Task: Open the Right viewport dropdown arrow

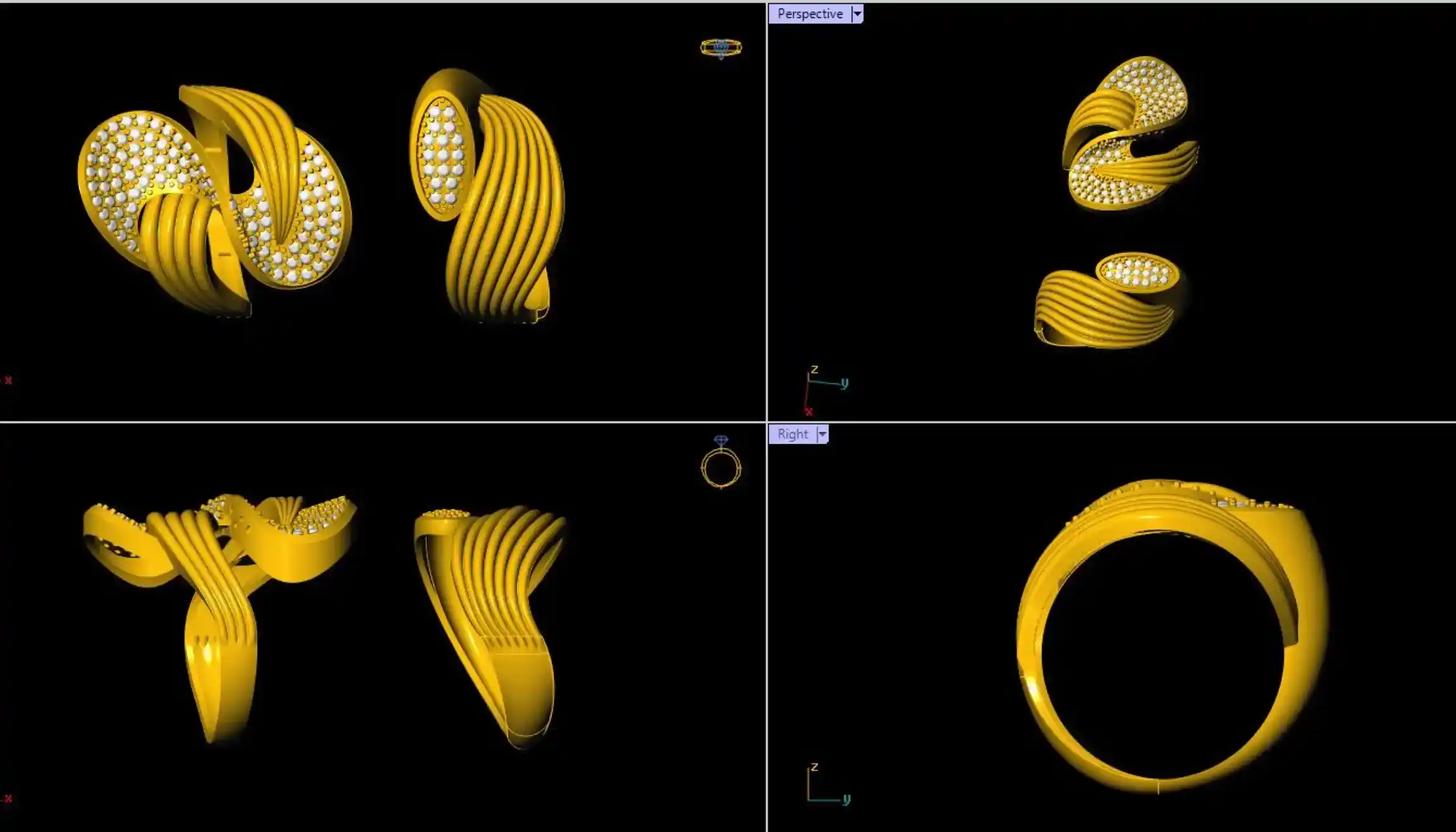Action: click(x=822, y=434)
